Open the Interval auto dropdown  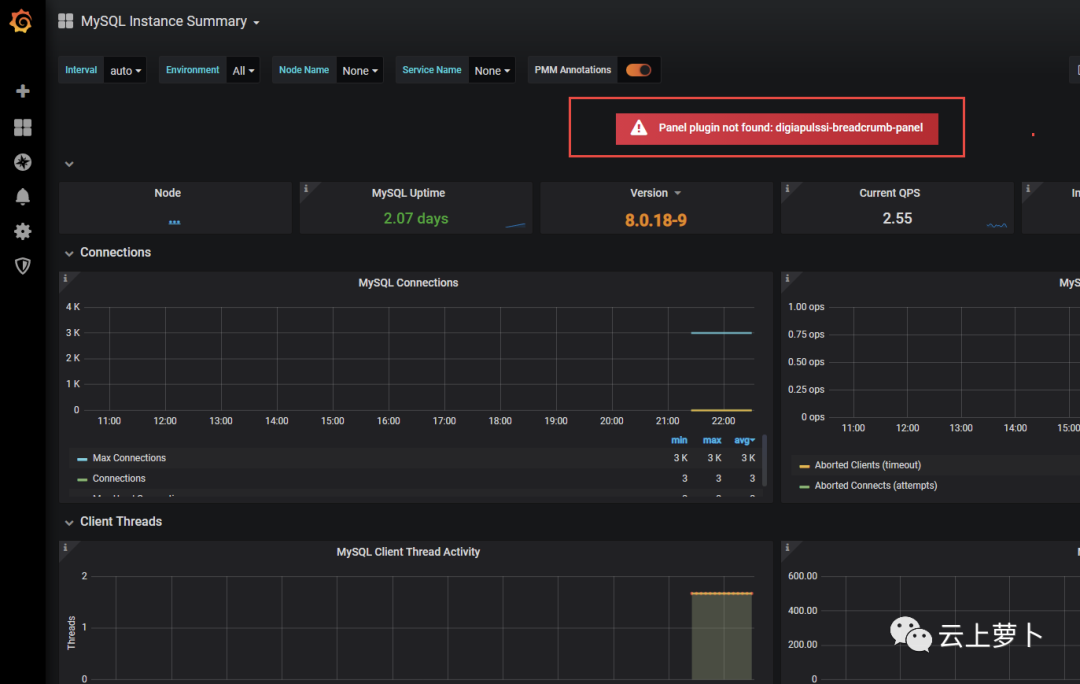125,70
